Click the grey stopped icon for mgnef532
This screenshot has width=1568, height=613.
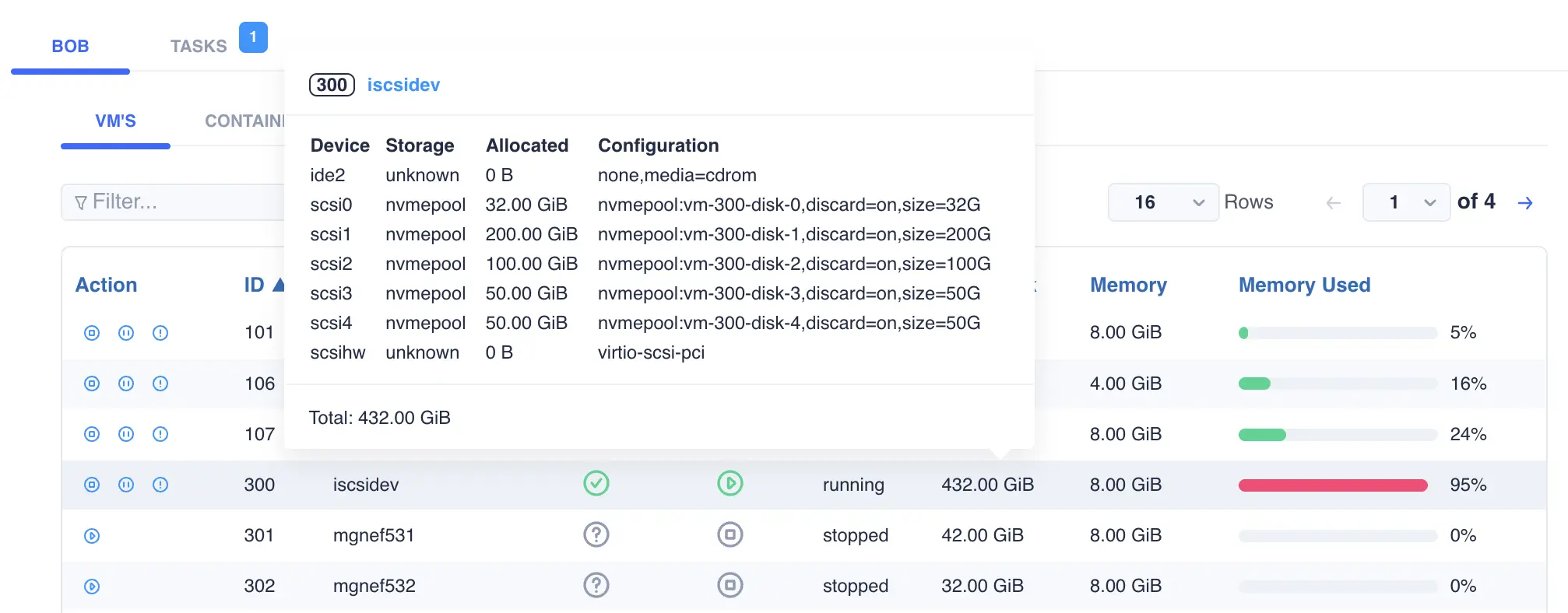coord(730,585)
